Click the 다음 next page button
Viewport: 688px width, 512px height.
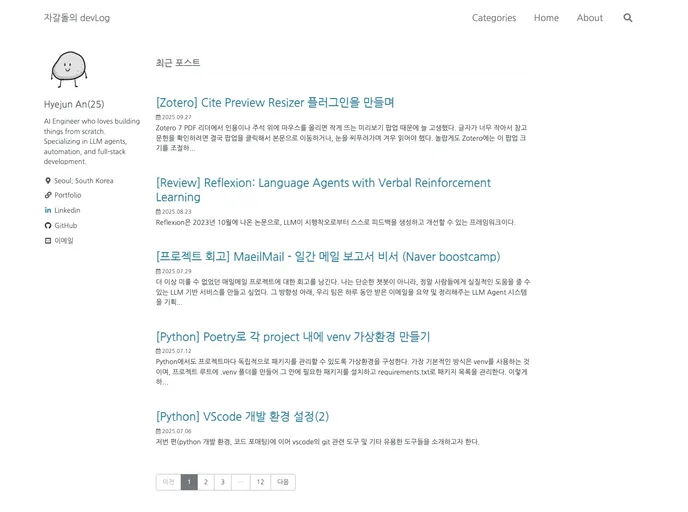pyautogui.click(x=283, y=482)
